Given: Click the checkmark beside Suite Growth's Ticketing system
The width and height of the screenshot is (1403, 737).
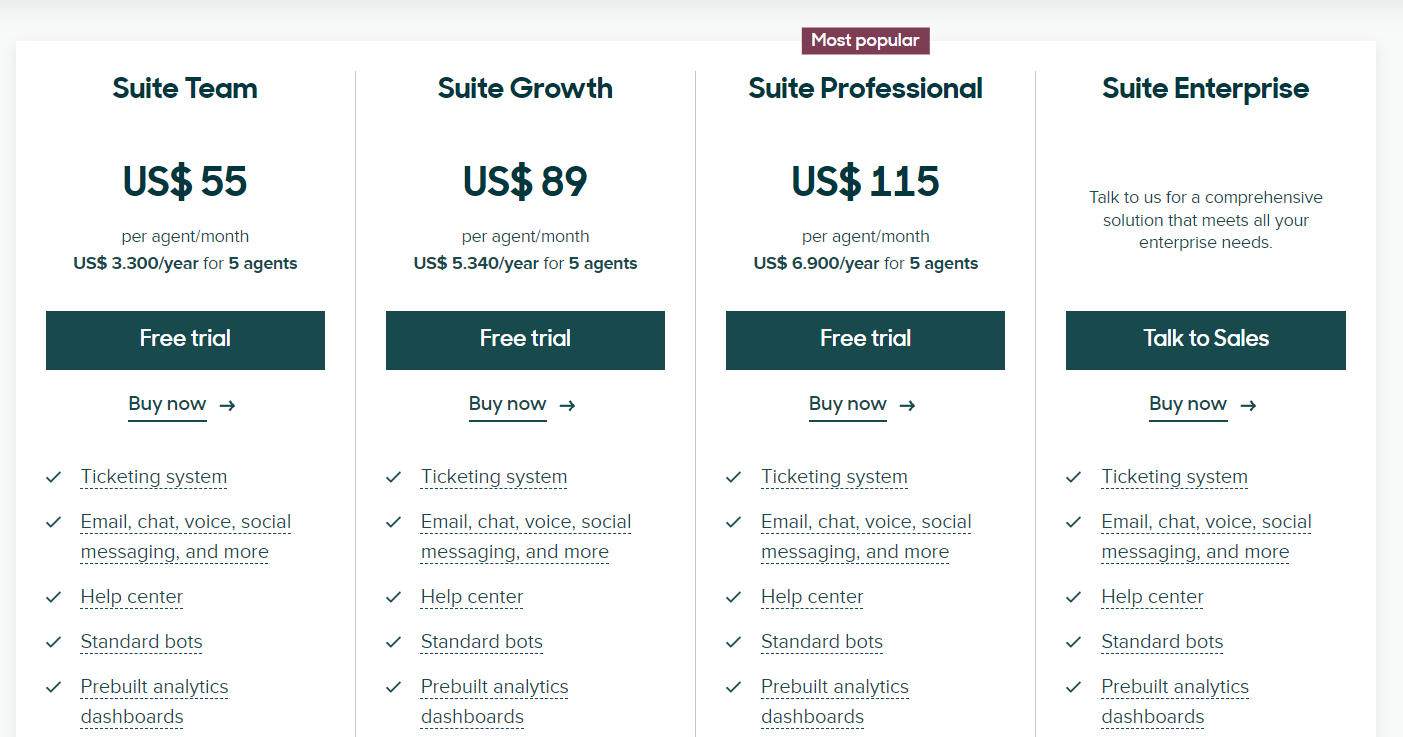Looking at the screenshot, I should [393, 477].
